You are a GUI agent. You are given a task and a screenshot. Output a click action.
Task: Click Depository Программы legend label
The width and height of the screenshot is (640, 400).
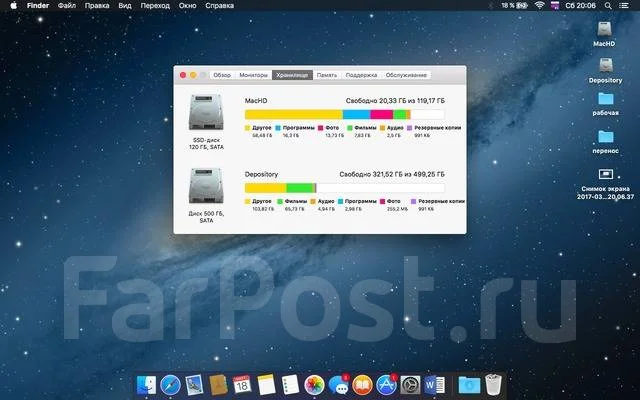pos(360,202)
